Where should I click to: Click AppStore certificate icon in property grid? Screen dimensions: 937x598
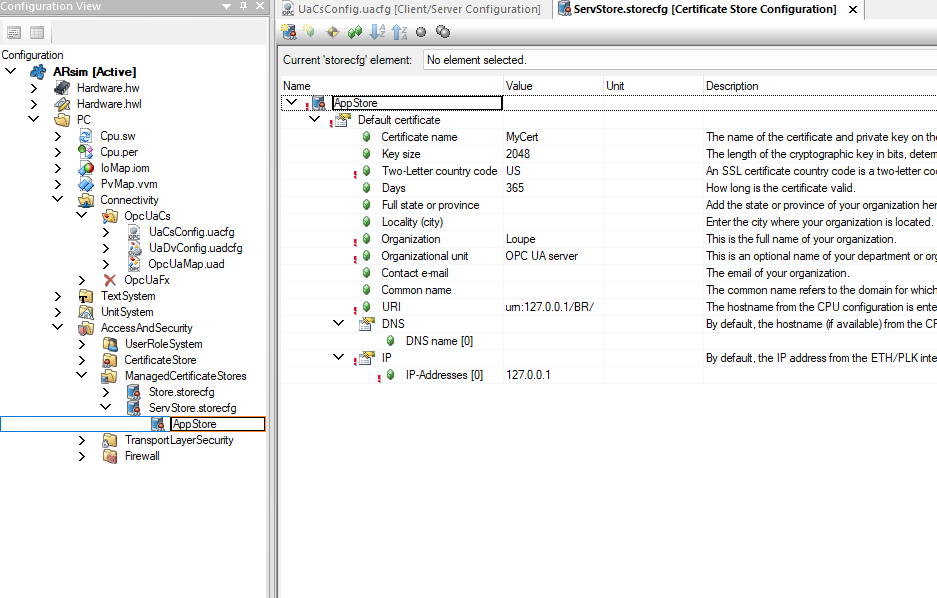click(319, 103)
